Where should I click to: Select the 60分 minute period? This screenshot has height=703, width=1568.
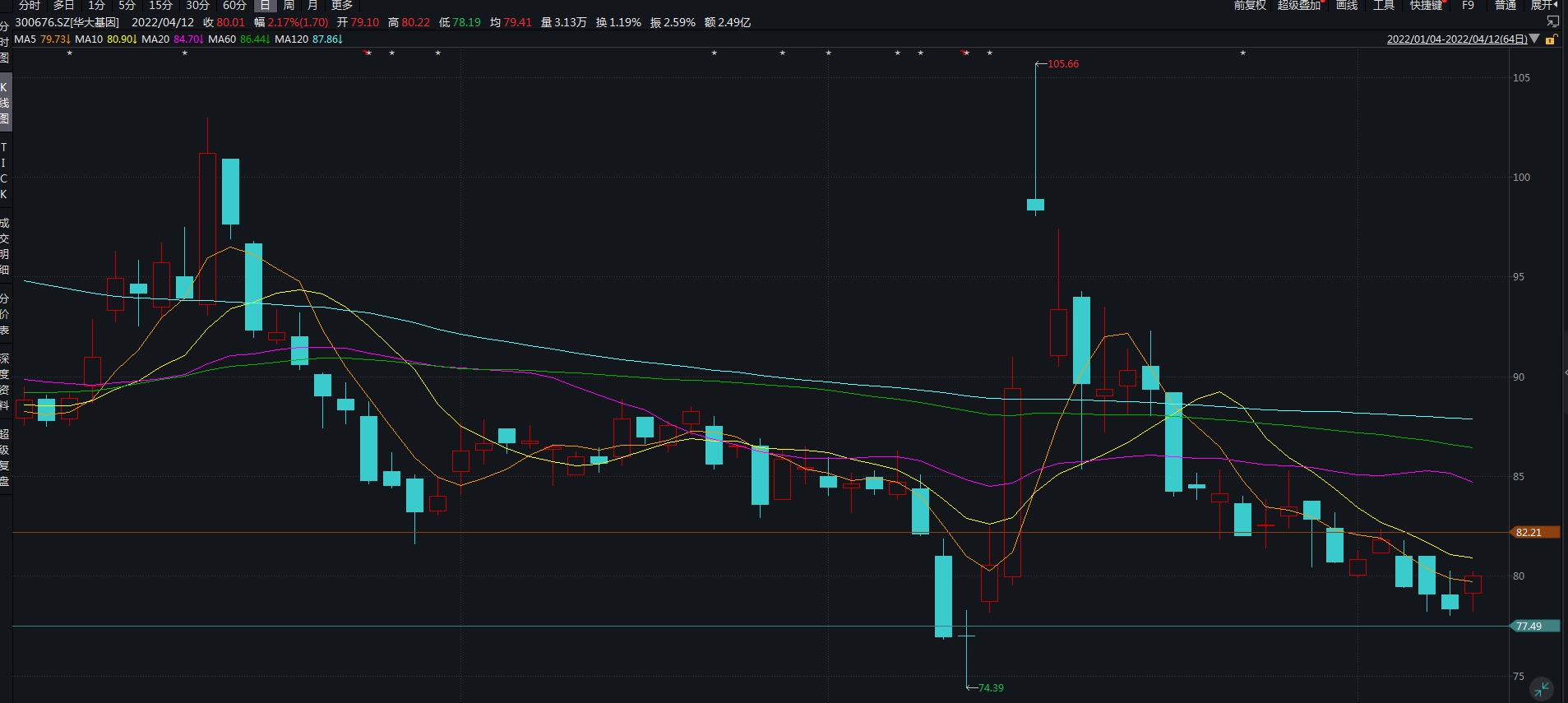coord(234,5)
